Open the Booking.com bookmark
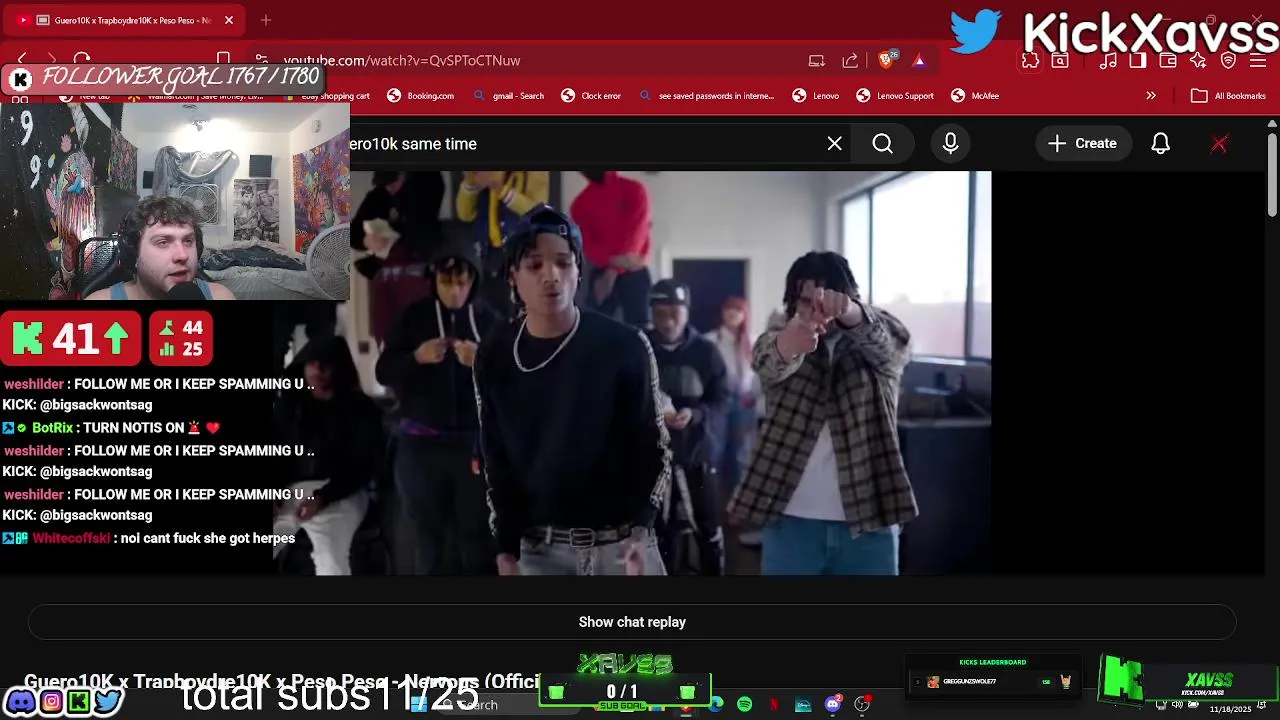 coord(421,96)
